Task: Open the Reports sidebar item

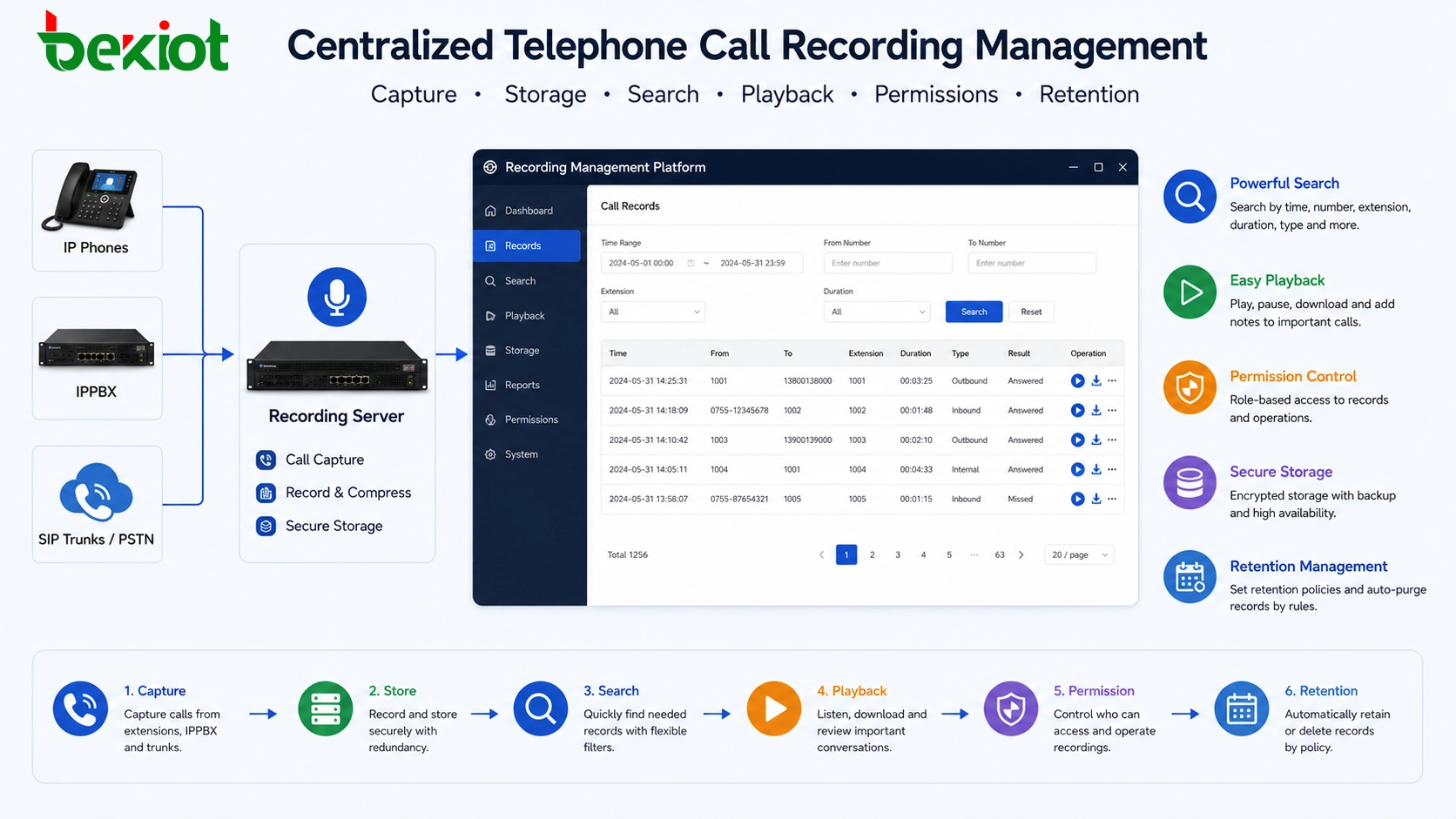Action: tap(527, 385)
